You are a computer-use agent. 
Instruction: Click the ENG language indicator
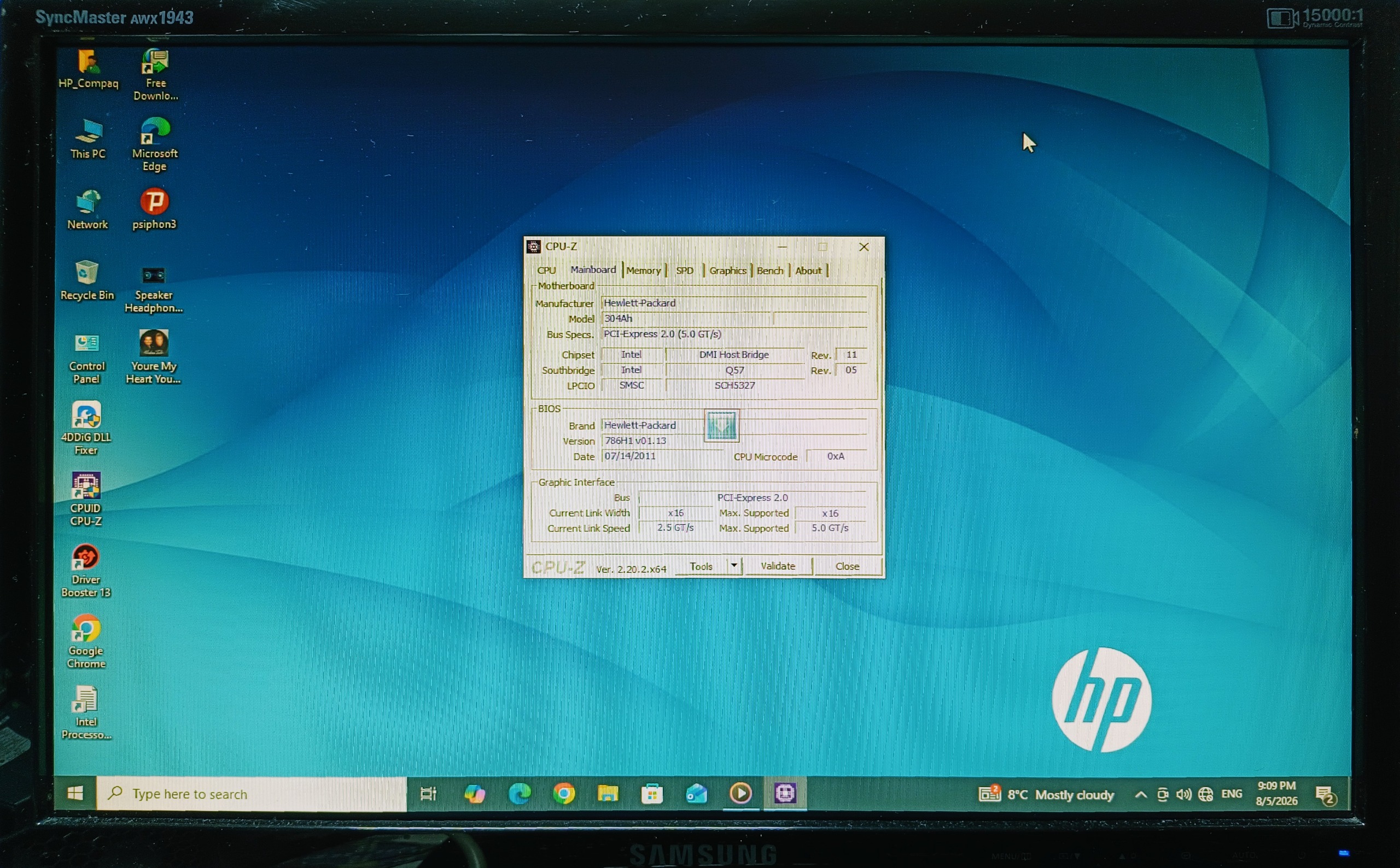pyautogui.click(x=1231, y=793)
